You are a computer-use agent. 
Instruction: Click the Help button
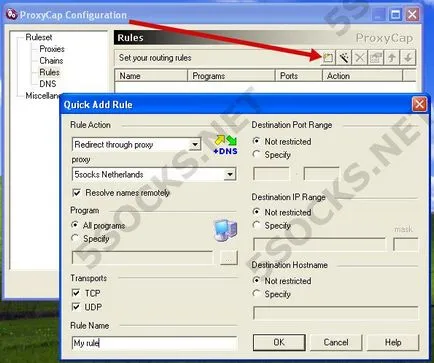tap(393, 342)
